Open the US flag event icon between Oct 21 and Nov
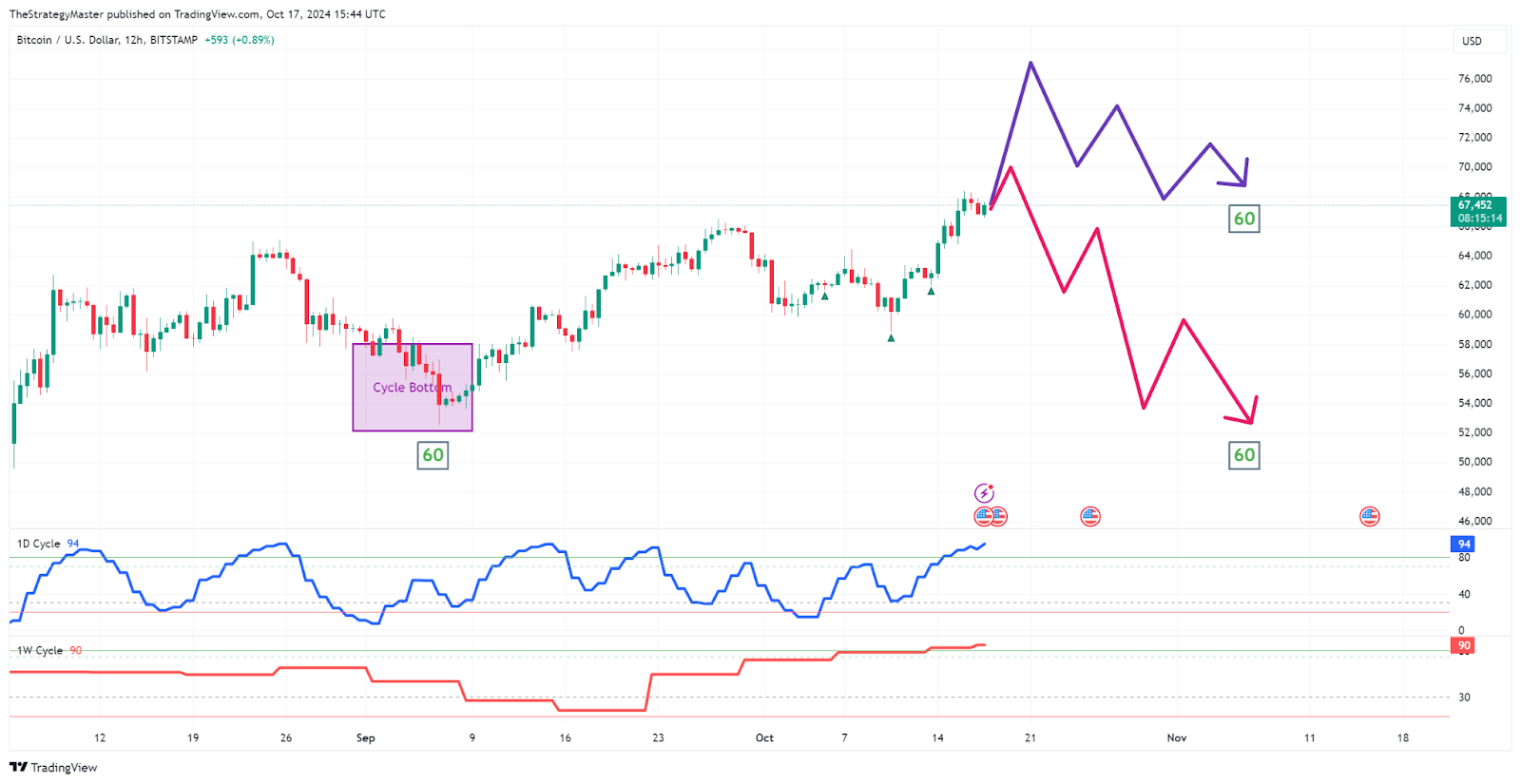The height and width of the screenshot is (784, 1521). click(x=1090, y=516)
